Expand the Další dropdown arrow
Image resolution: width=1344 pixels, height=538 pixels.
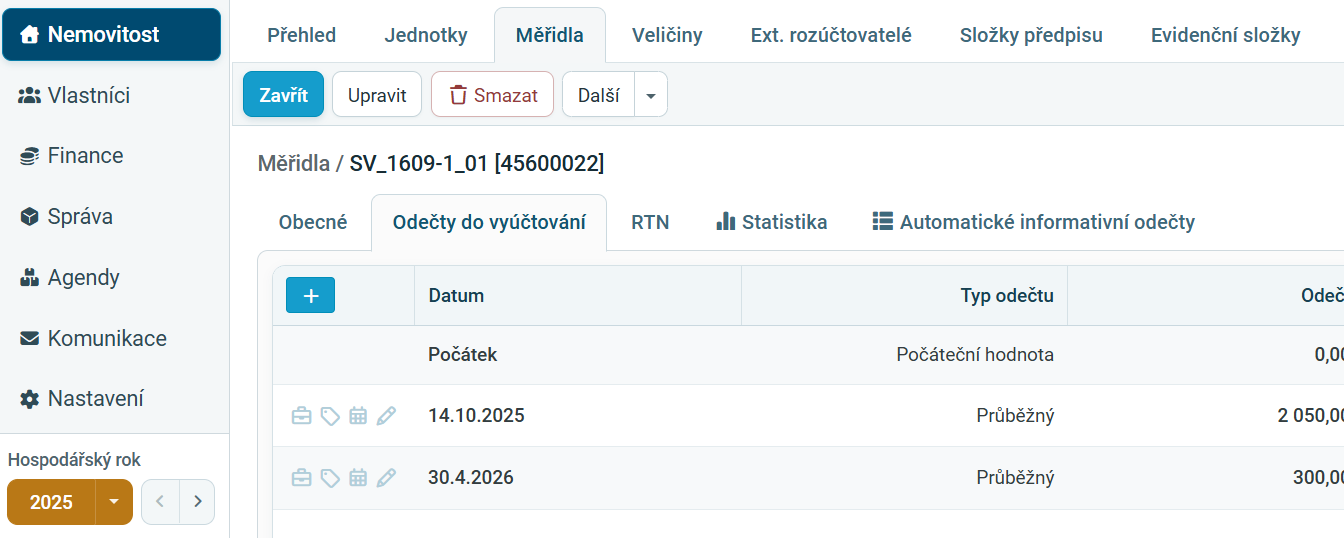click(x=651, y=95)
